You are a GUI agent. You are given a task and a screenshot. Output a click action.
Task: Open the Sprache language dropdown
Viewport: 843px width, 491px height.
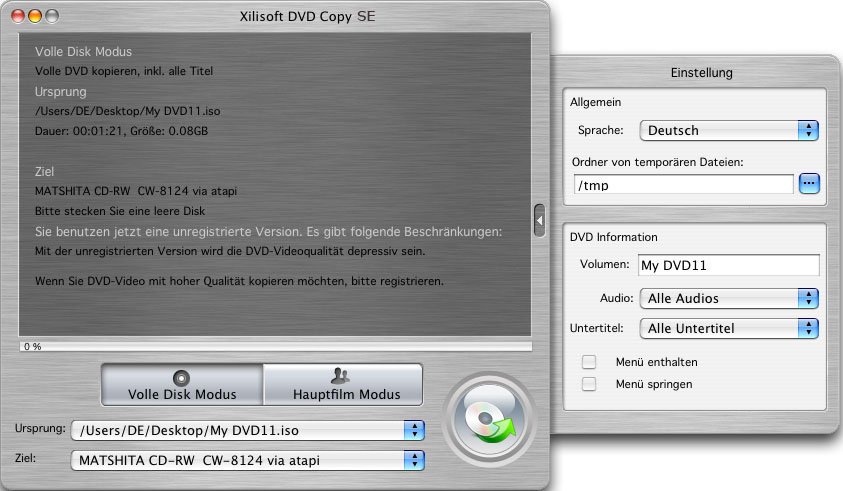[728, 131]
